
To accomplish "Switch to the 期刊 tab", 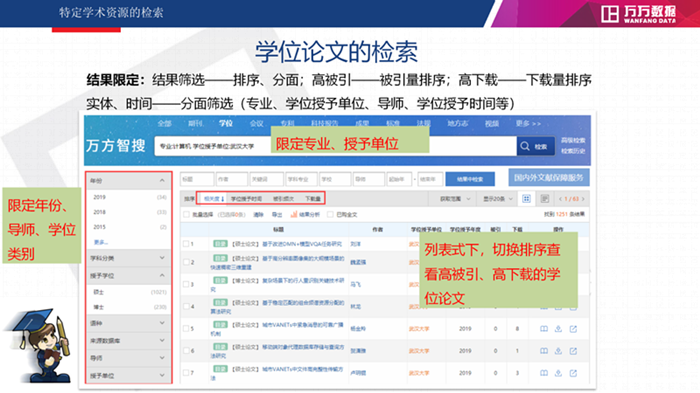I will click(x=195, y=123).
